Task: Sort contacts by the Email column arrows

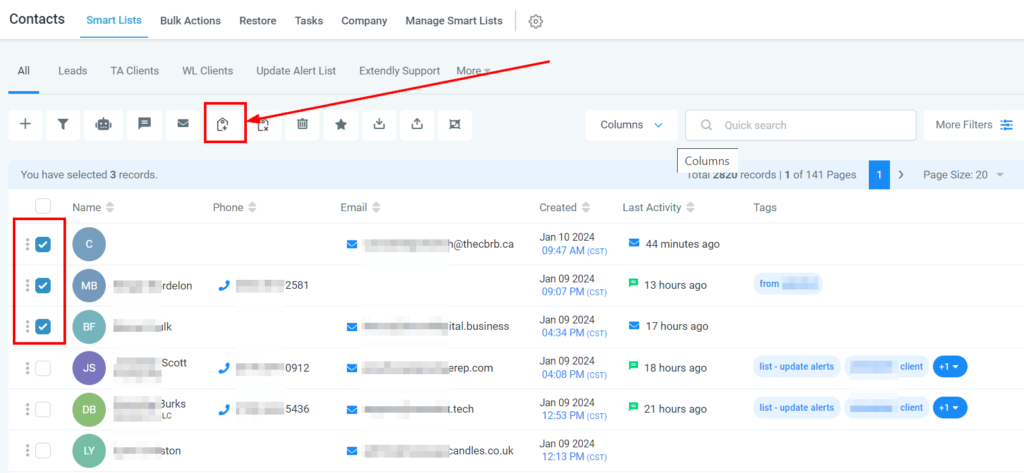Action: [376, 208]
